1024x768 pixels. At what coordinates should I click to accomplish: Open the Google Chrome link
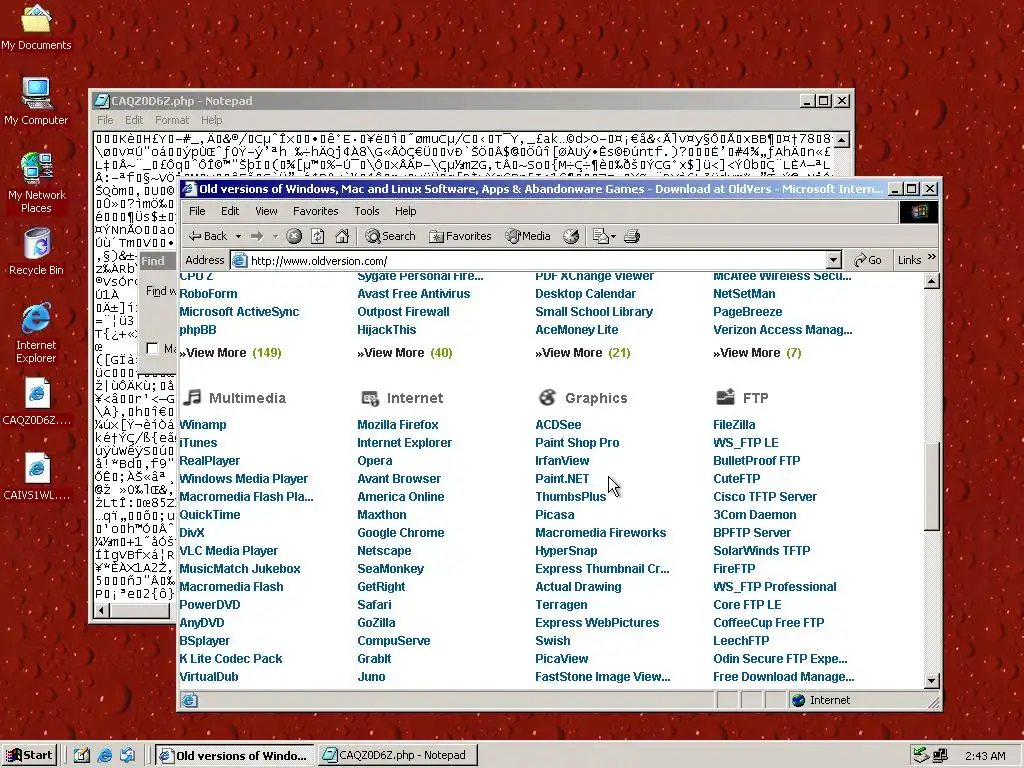click(x=400, y=533)
